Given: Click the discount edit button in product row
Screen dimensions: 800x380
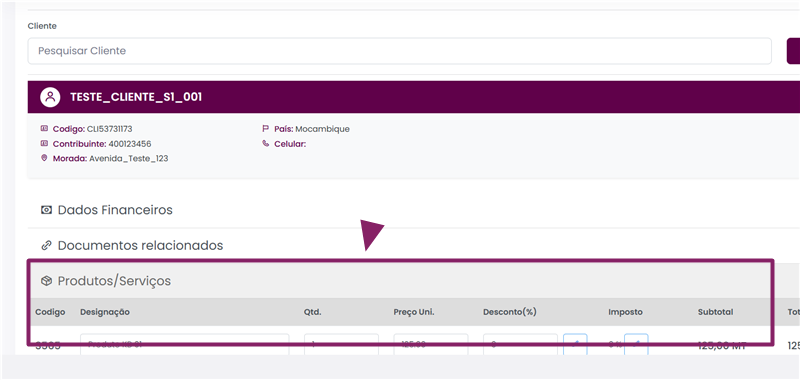Looking at the screenshot, I should (575, 344).
